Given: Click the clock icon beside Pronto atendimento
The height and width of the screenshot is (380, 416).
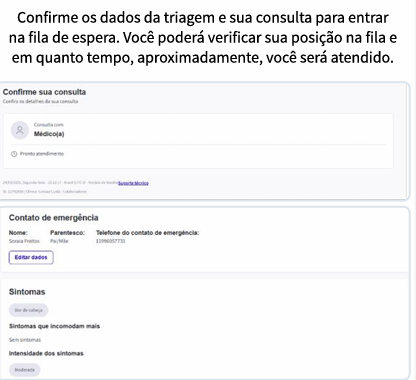Looking at the screenshot, I should pos(14,154).
